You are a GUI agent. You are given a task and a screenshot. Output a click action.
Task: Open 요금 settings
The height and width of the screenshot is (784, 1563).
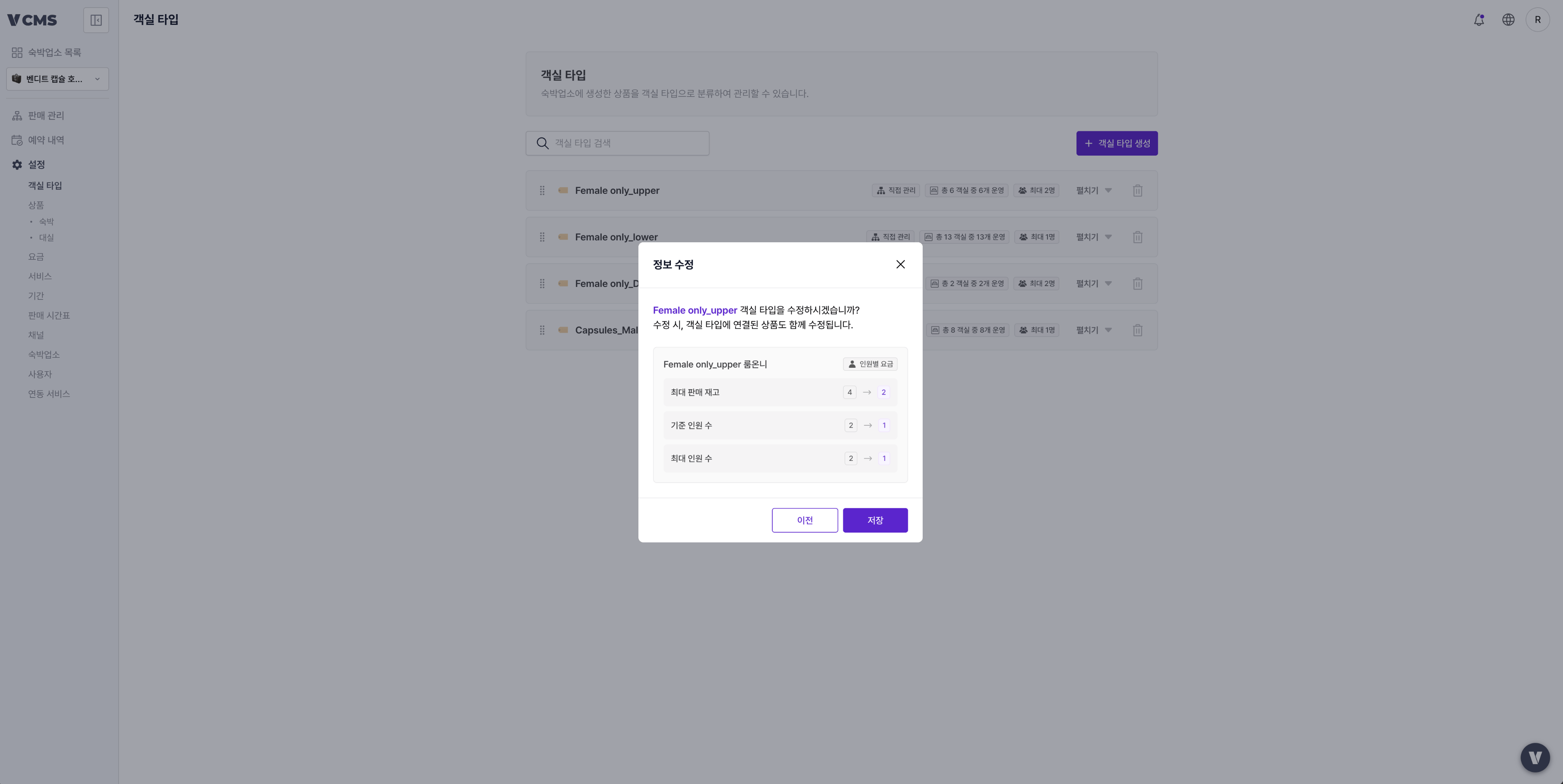tap(36, 257)
